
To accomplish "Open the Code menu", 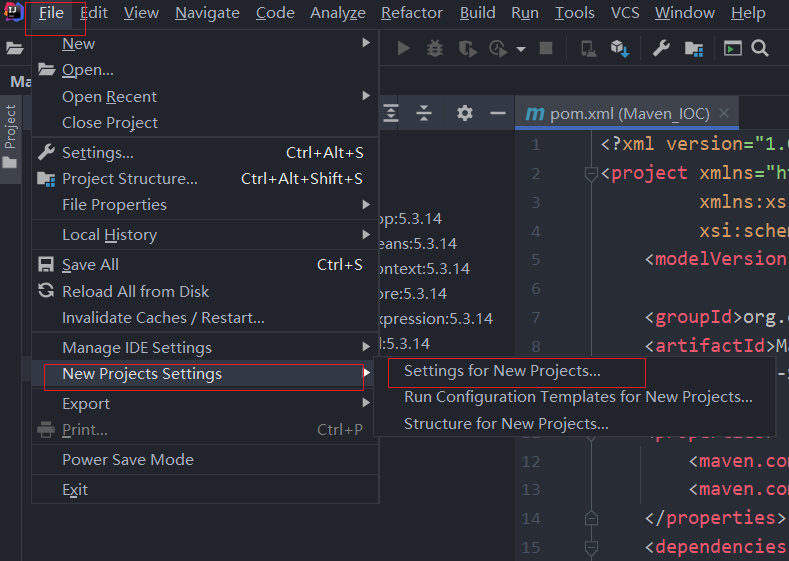I will [275, 13].
